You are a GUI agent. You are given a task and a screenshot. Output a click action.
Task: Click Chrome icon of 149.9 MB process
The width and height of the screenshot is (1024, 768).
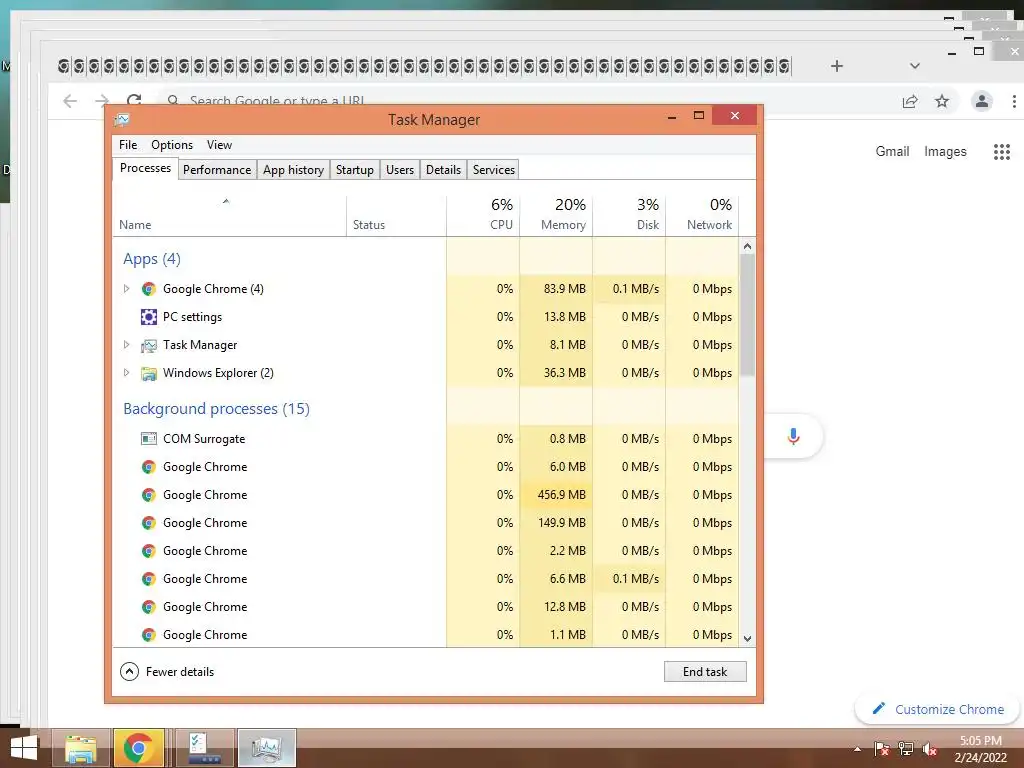[x=149, y=523]
